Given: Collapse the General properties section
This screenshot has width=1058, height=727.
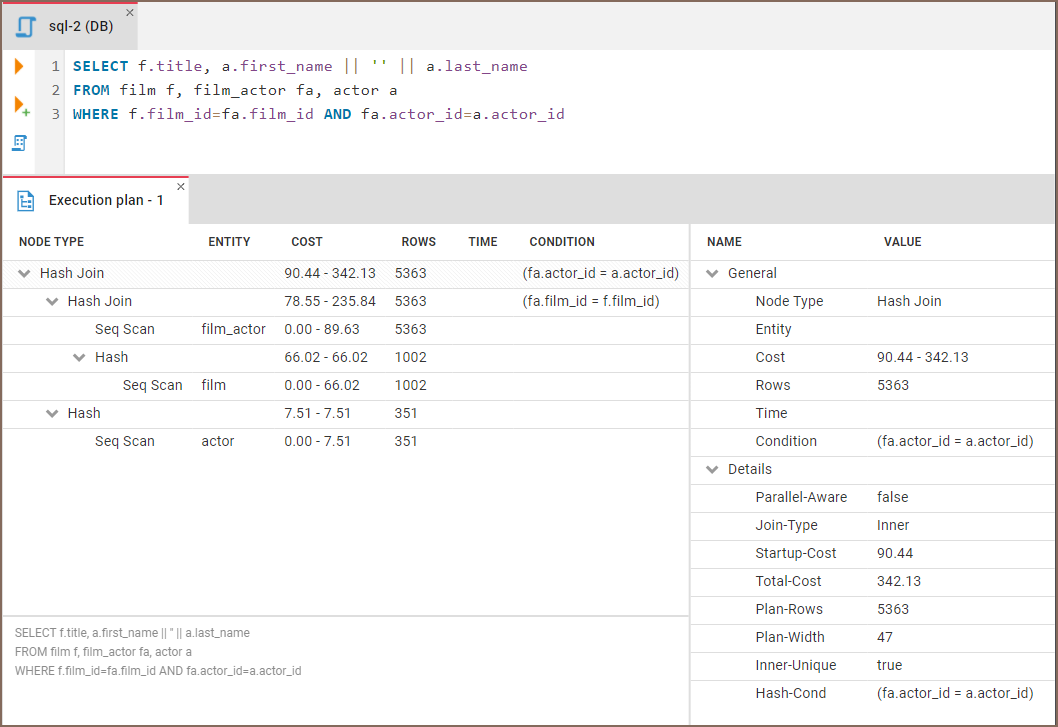Looking at the screenshot, I should click(x=712, y=273).
